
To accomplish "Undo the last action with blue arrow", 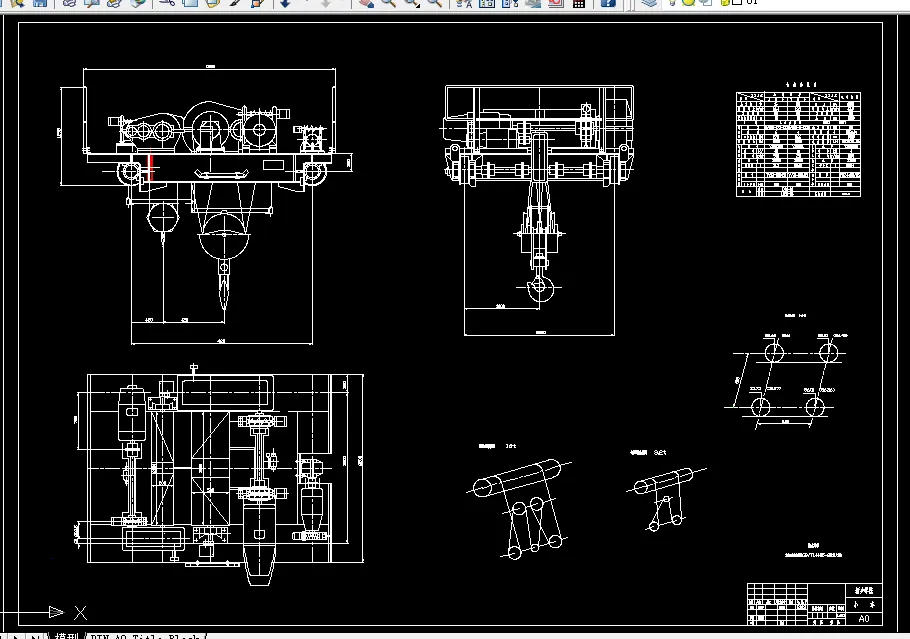I will (x=285, y=3).
